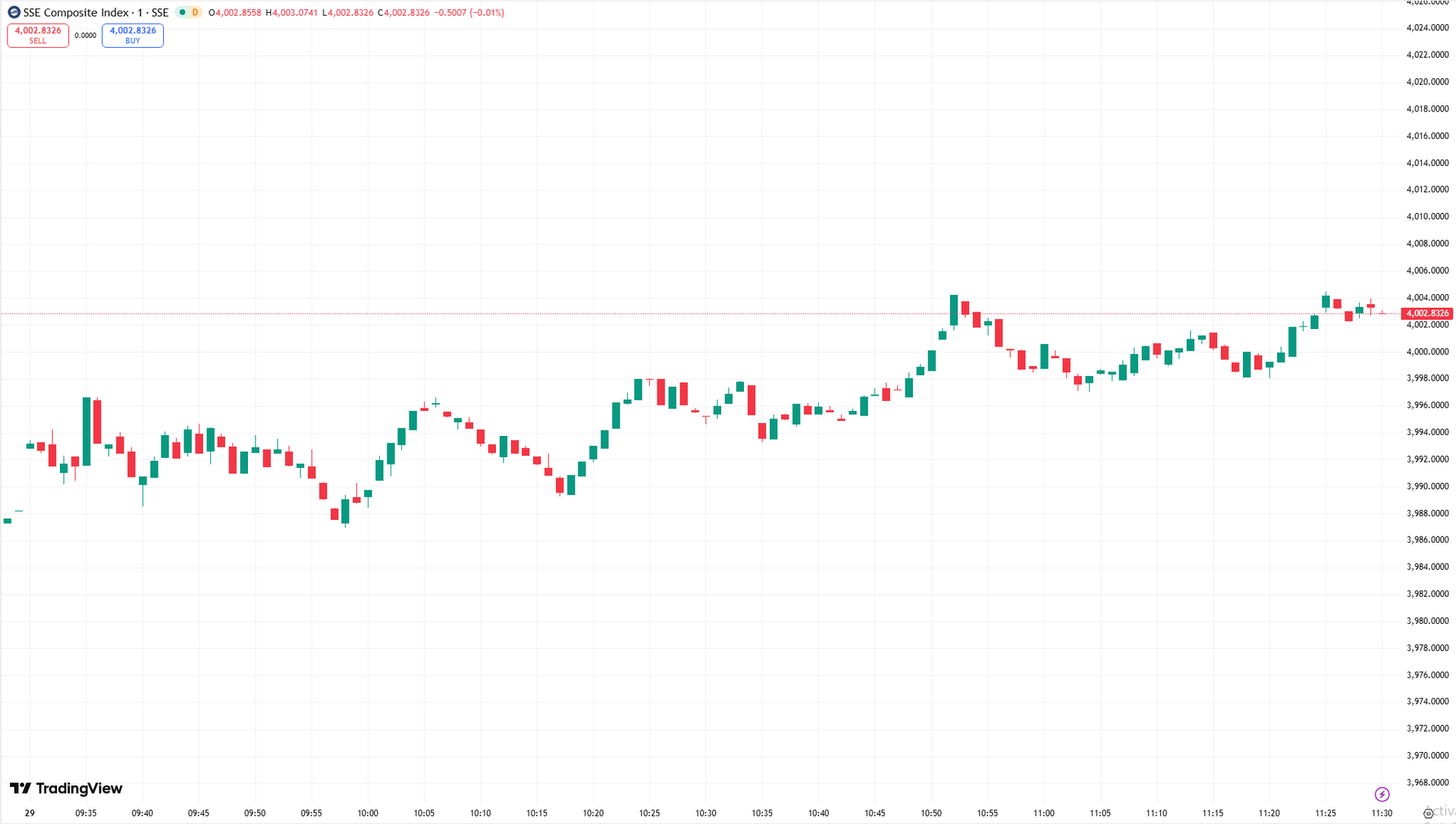Click the purple lightning bolt icon
Screen dimensions: 1456x824
pos(1382,794)
